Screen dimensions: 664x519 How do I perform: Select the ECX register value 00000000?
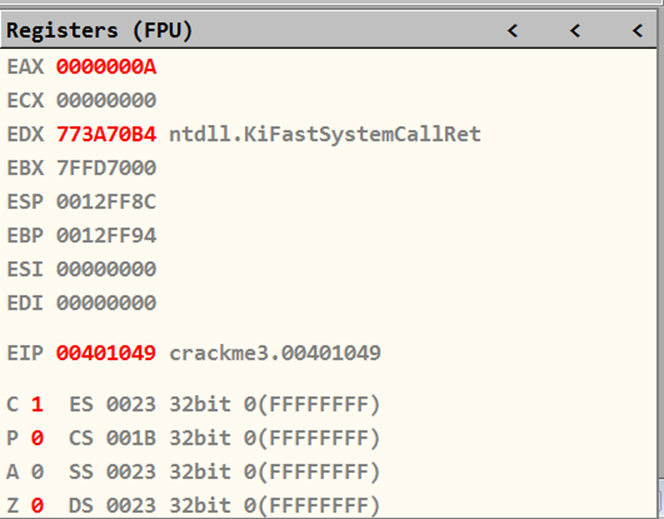tap(106, 100)
